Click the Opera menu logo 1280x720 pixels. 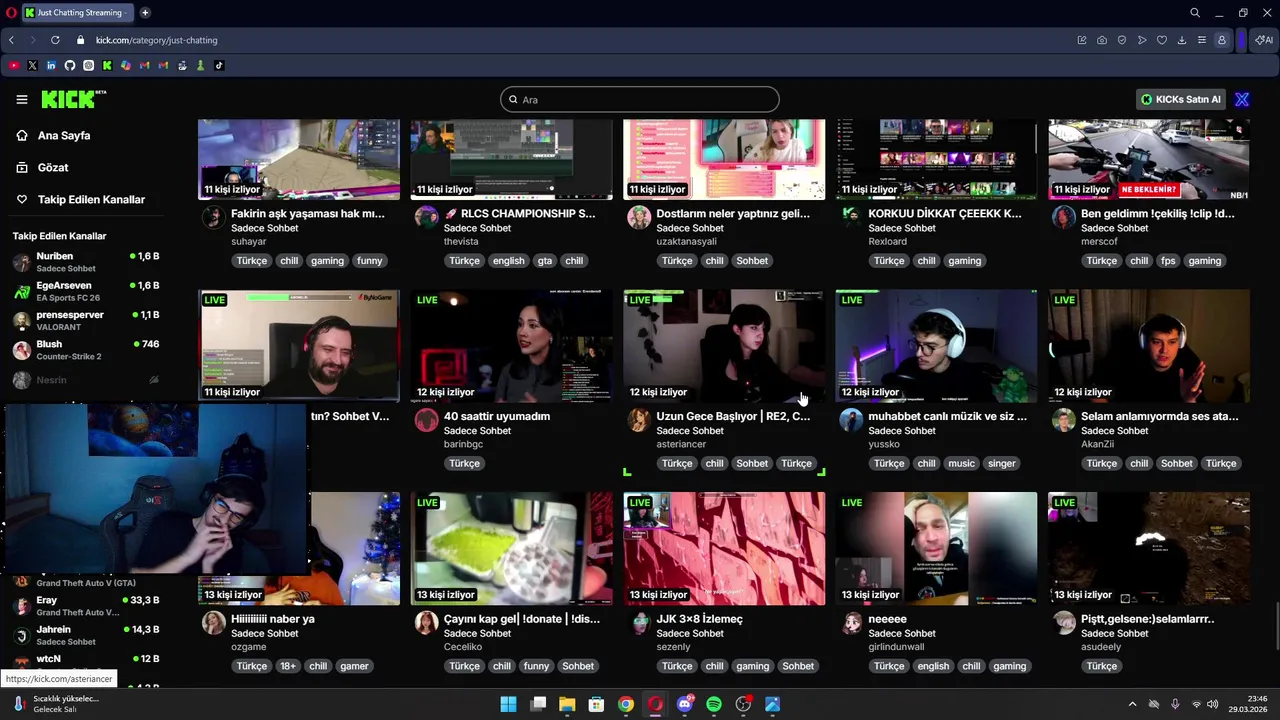pyautogui.click(x=10, y=12)
